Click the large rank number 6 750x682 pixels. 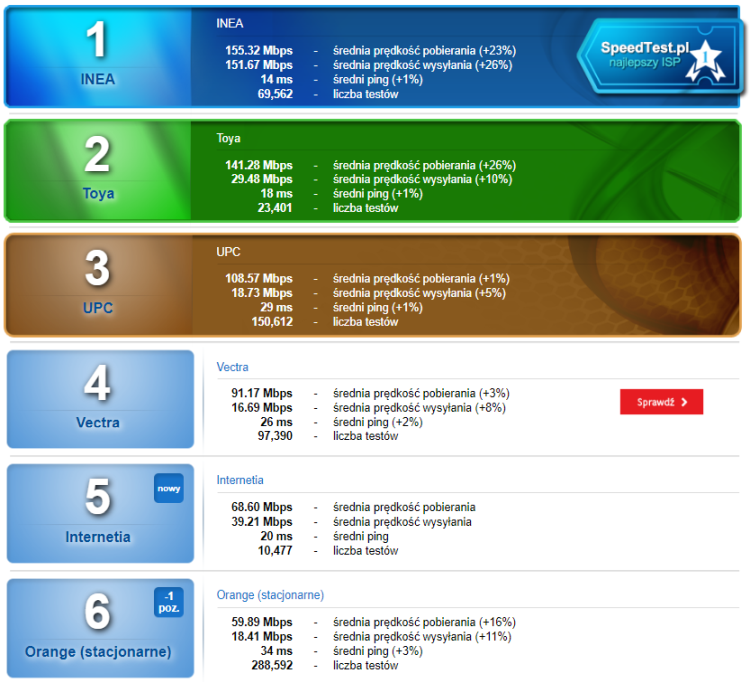coord(97,612)
